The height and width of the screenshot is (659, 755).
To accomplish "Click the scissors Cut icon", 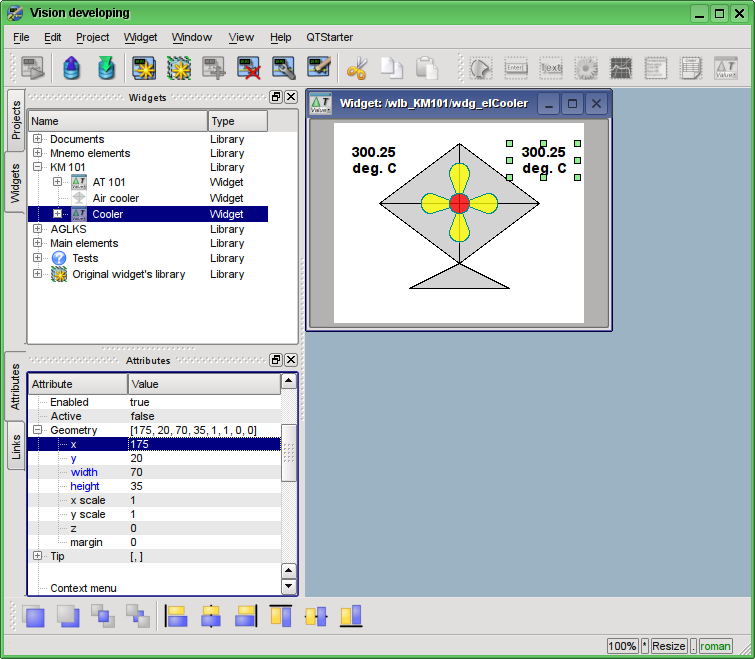I will [357, 68].
